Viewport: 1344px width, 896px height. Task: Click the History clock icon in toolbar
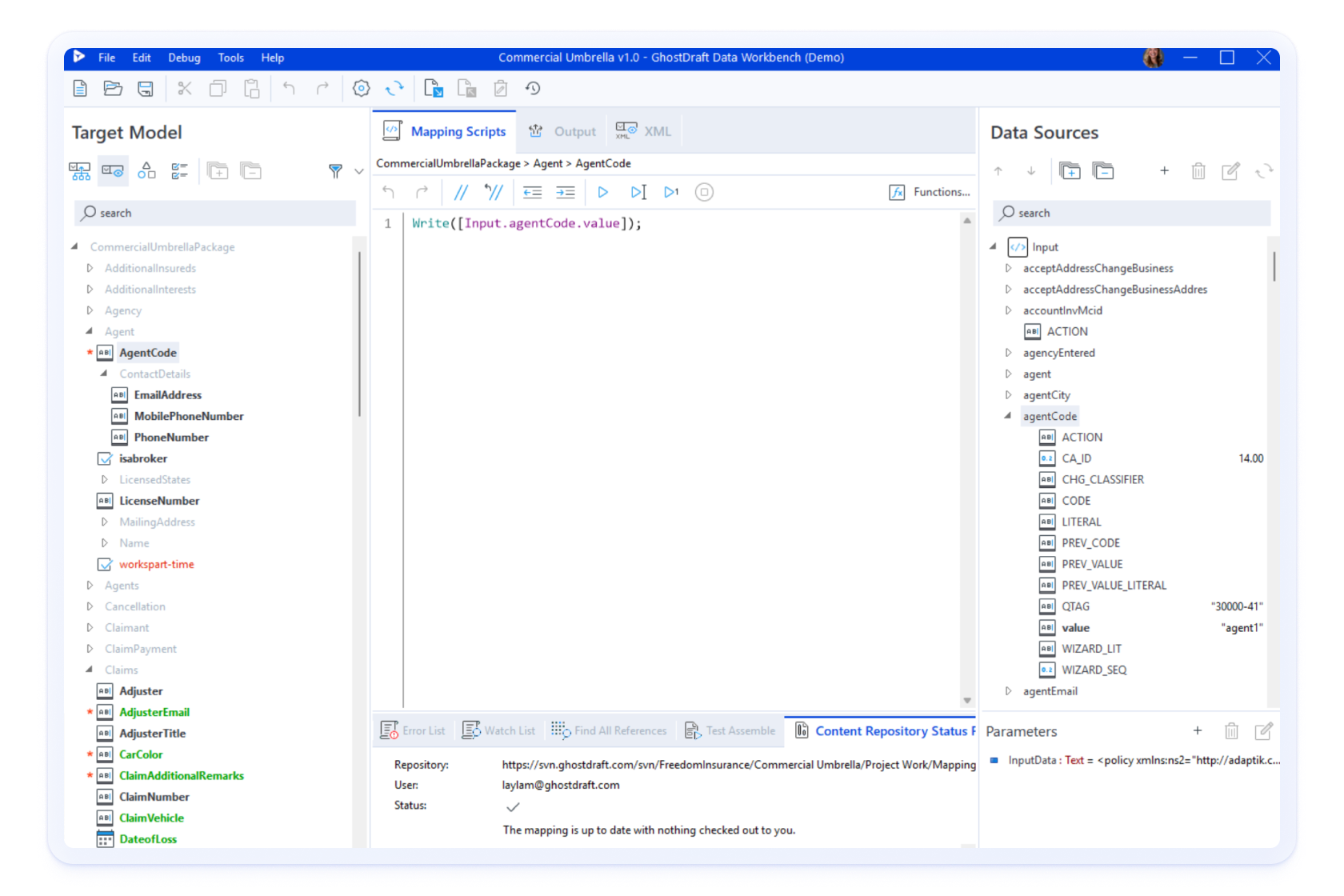coord(533,88)
